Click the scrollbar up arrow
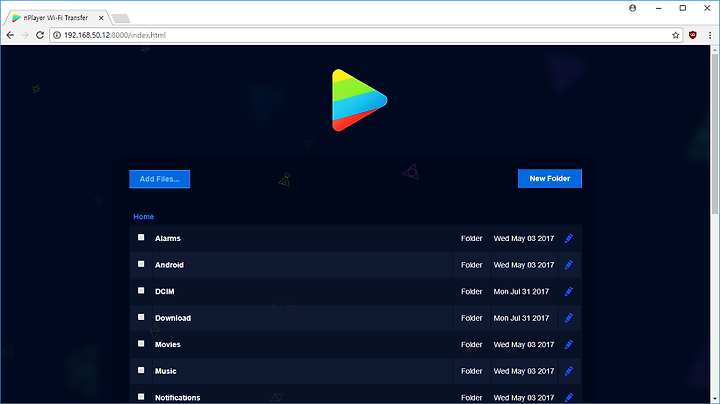Image resolution: width=720 pixels, height=404 pixels. [x=714, y=49]
